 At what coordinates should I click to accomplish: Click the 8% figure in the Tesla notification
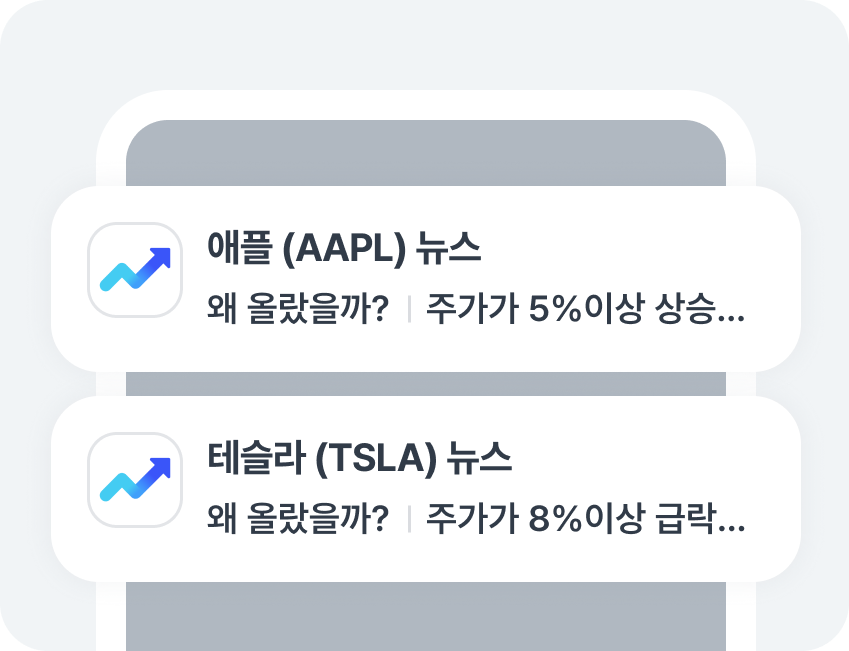click(x=548, y=519)
